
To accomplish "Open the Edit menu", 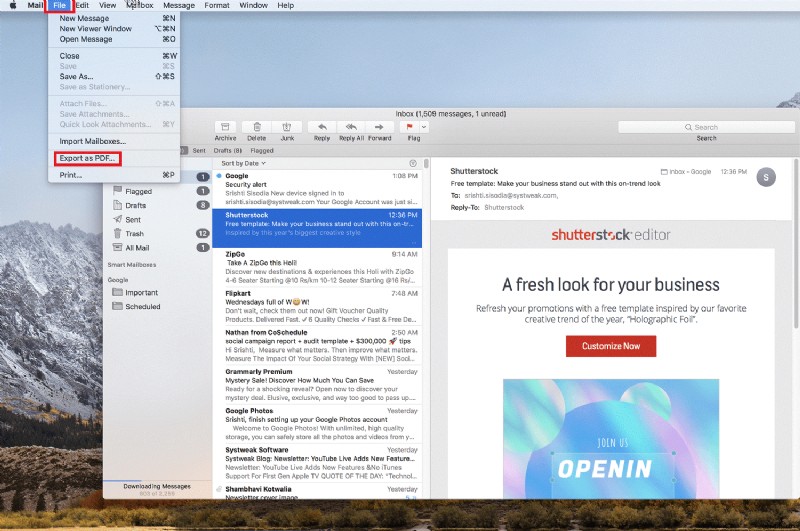I will [x=82, y=5].
